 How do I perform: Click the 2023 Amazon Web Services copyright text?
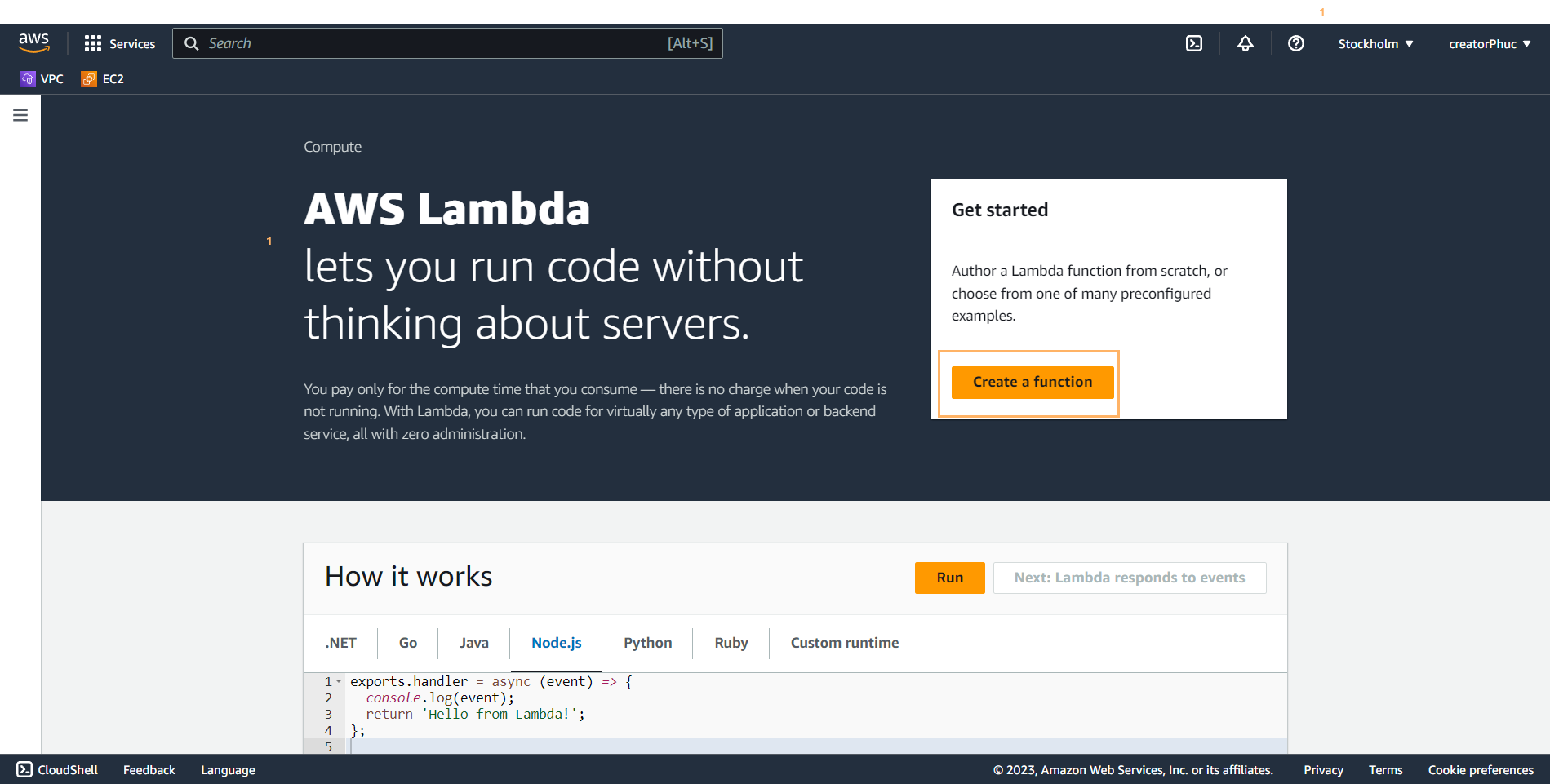[x=1133, y=769]
